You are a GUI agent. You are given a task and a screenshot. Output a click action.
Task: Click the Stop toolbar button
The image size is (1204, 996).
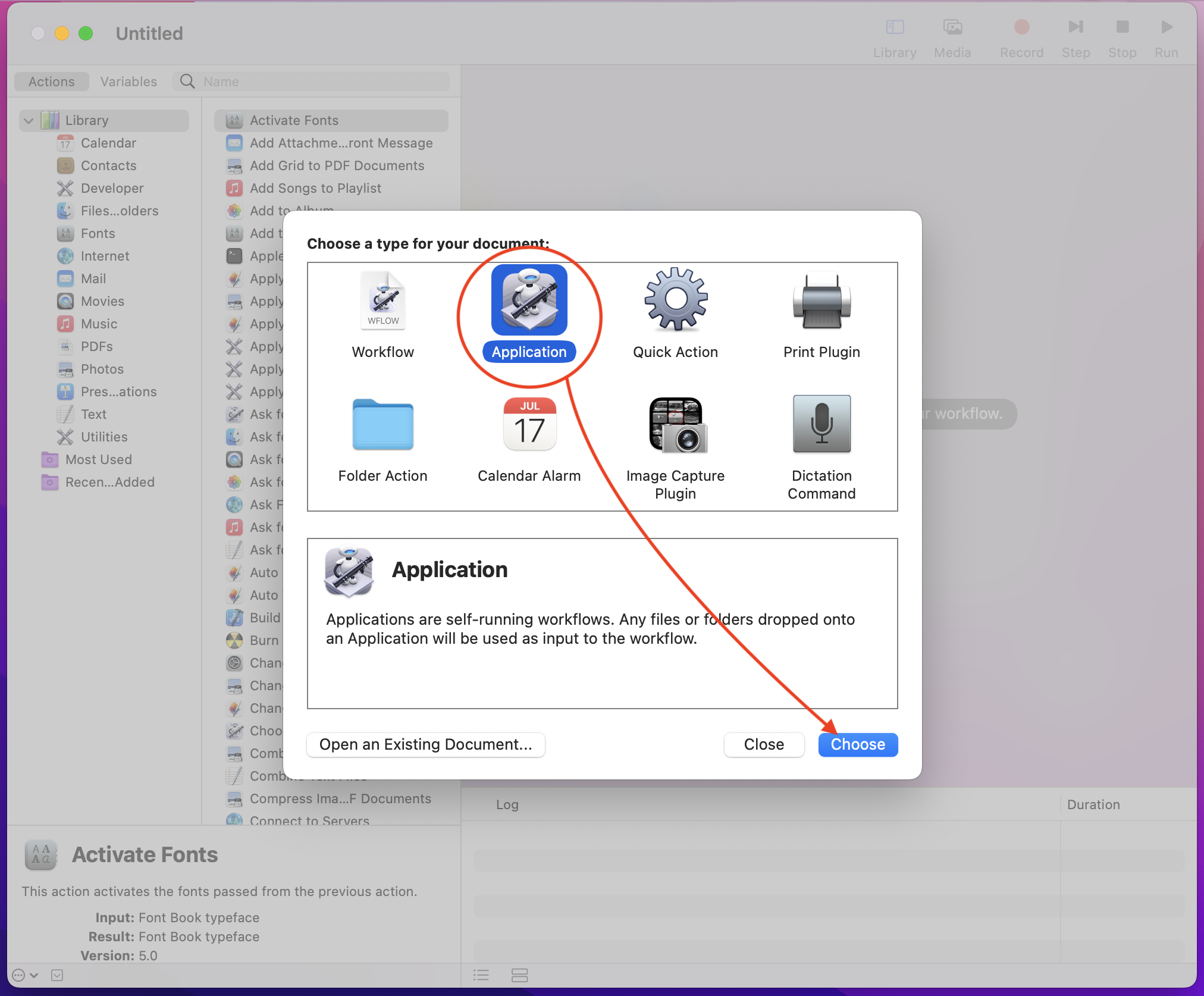[1122, 38]
